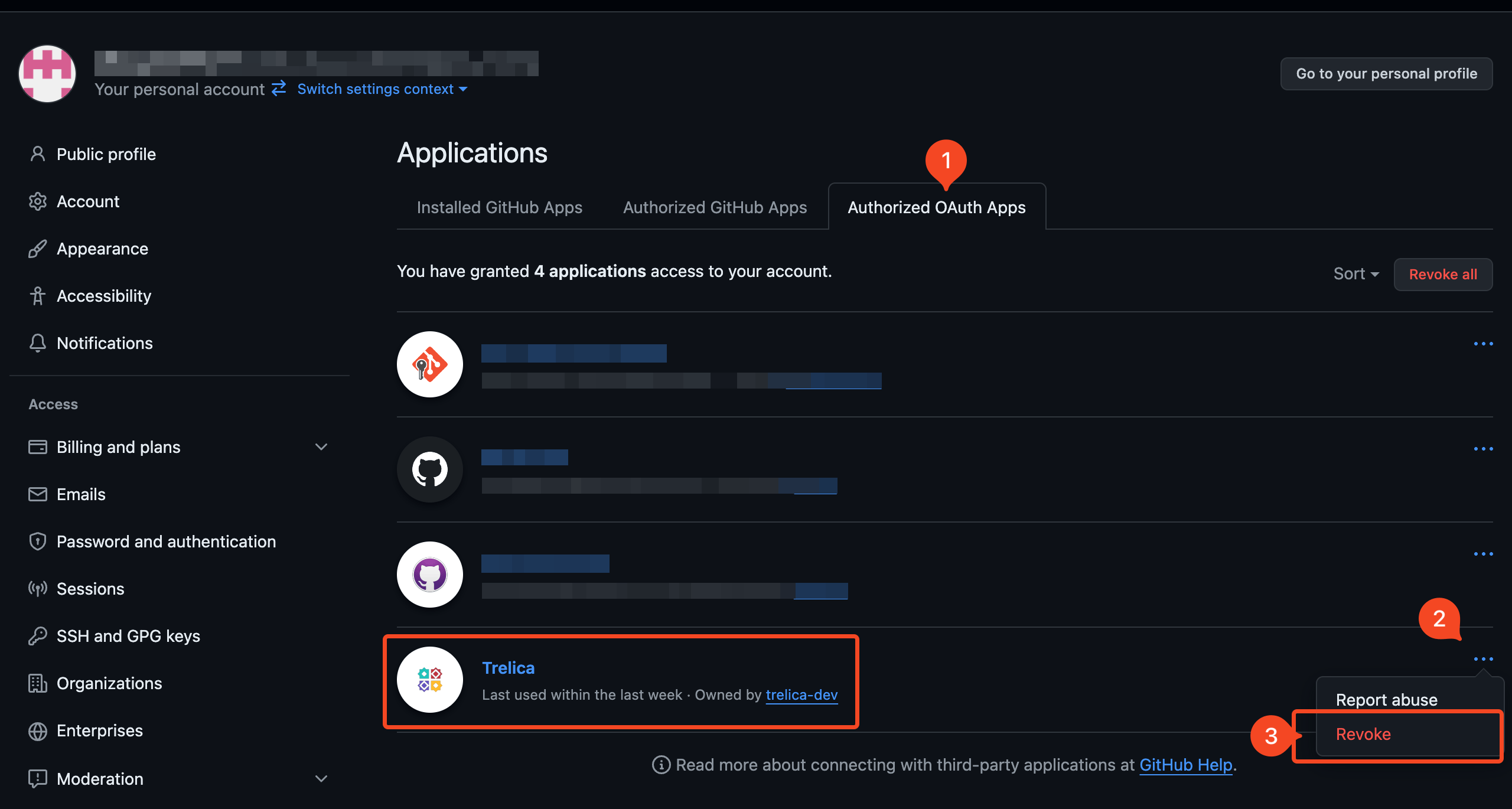Switch to Installed GitHub Apps tab
Image resolution: width=1512 pixels, height=809 pixels.
click(x=500, y=207)
